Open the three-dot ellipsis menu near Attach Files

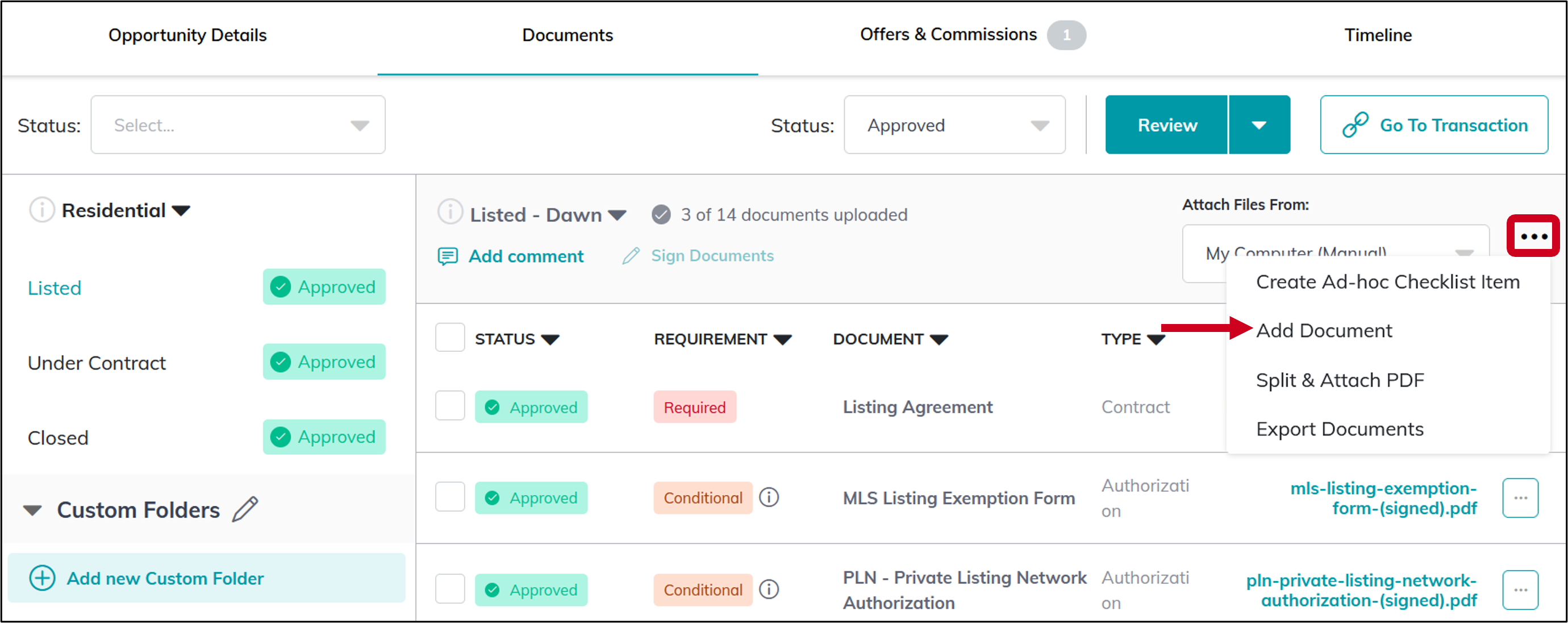[1533, 237]
